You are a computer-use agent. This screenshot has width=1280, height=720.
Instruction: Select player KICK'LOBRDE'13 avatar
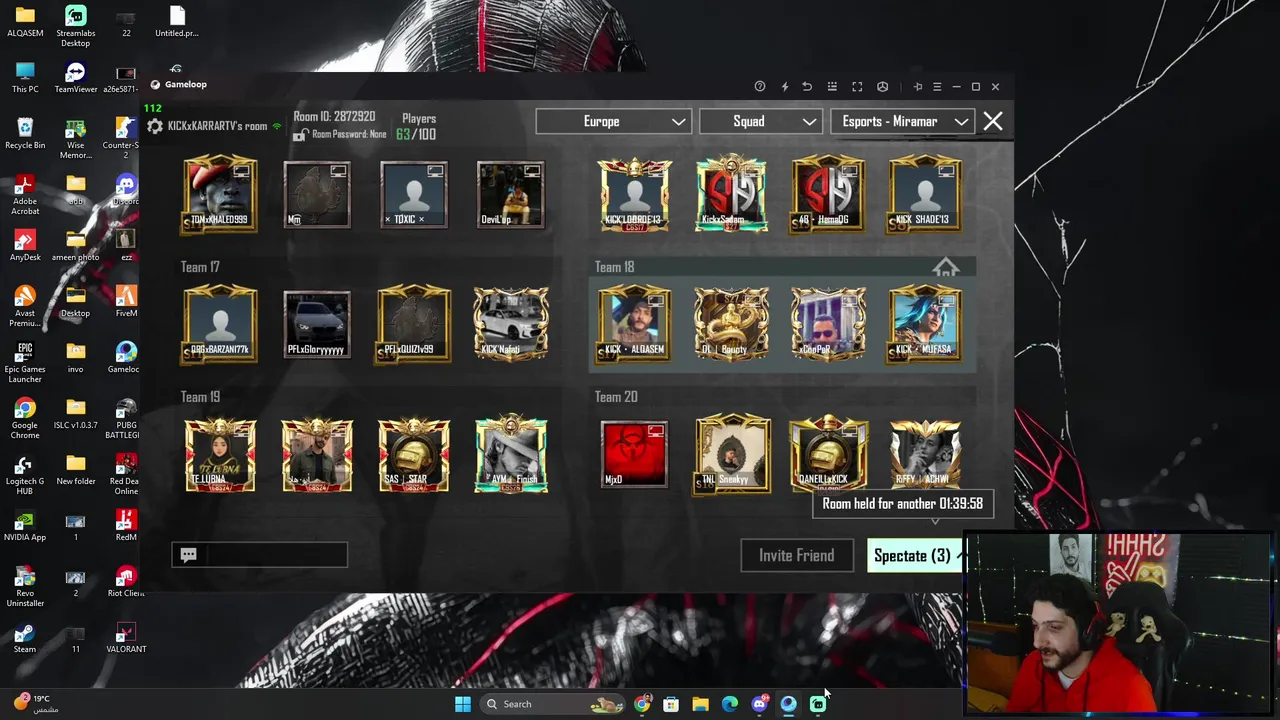(x=634, y=194)
